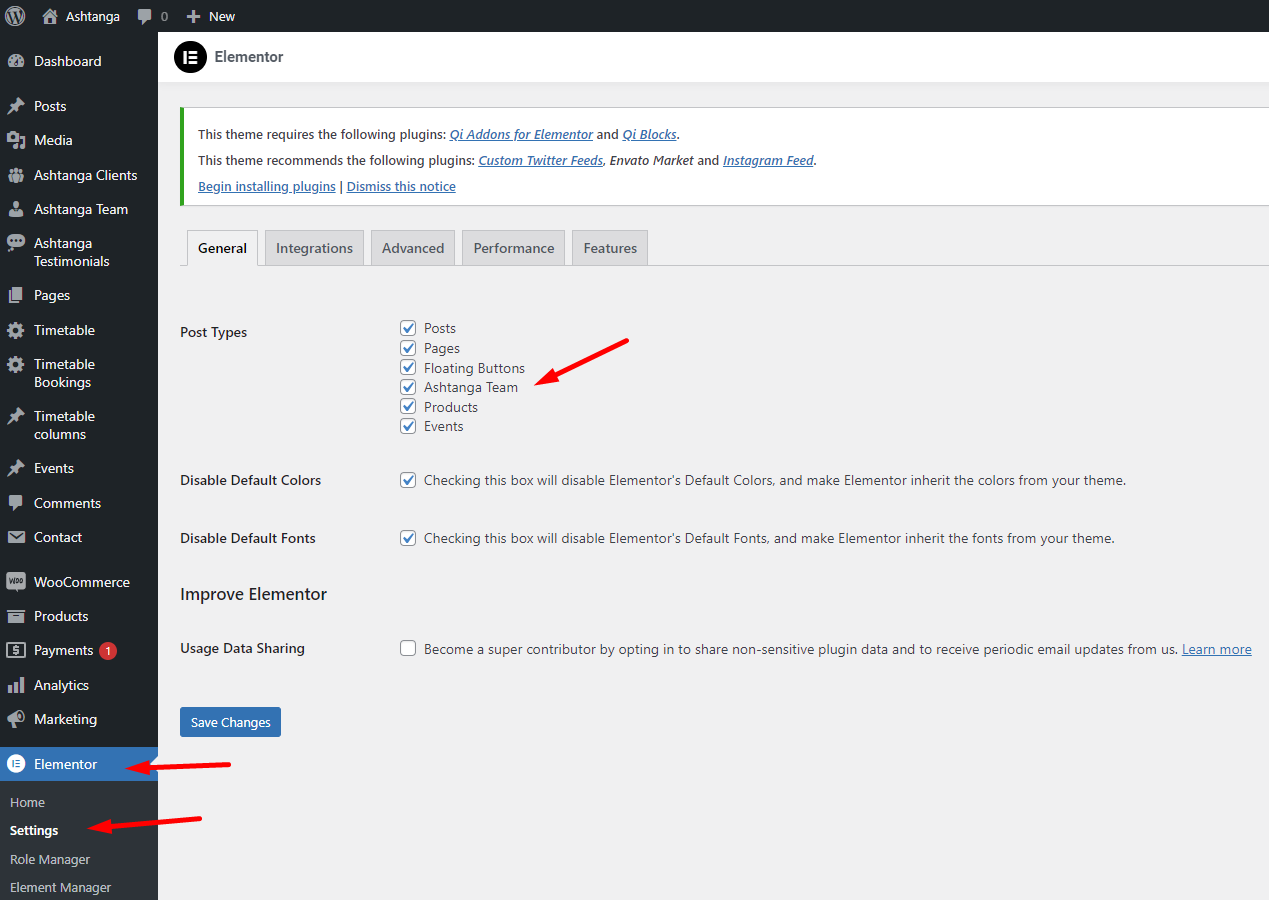
Task: Switch to the Integrations tab
Action: coord(314,248)
